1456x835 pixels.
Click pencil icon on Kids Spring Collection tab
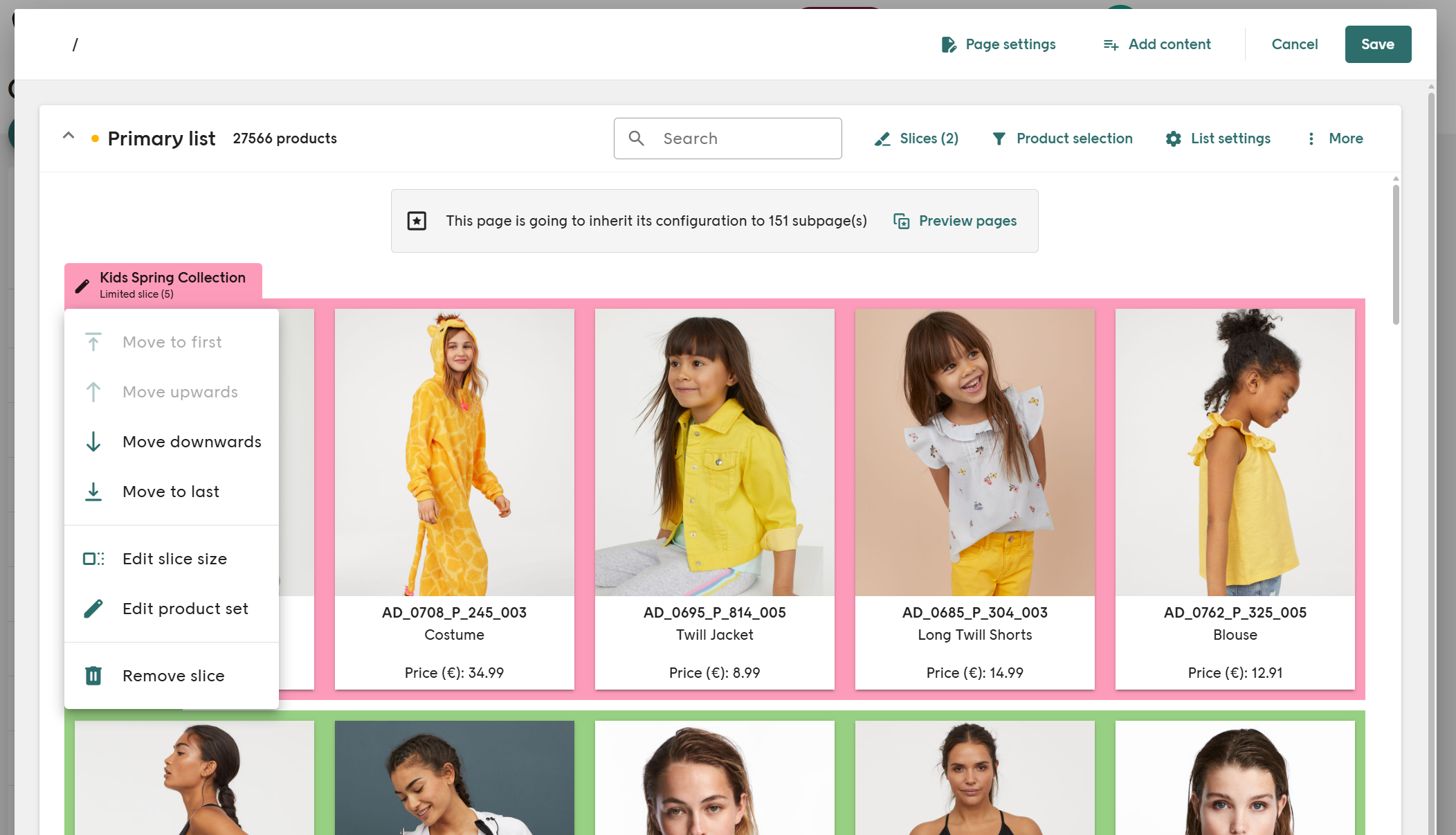[82, 285]
